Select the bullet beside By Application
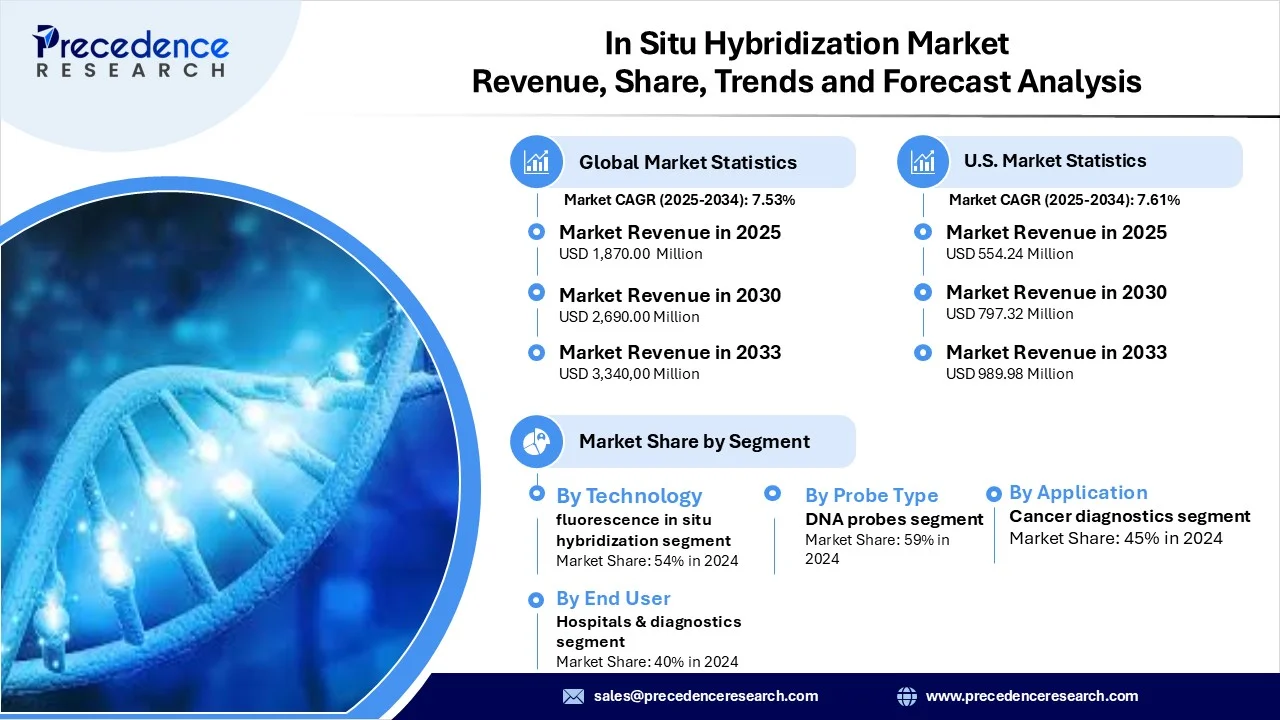 [x=994, y=493]
